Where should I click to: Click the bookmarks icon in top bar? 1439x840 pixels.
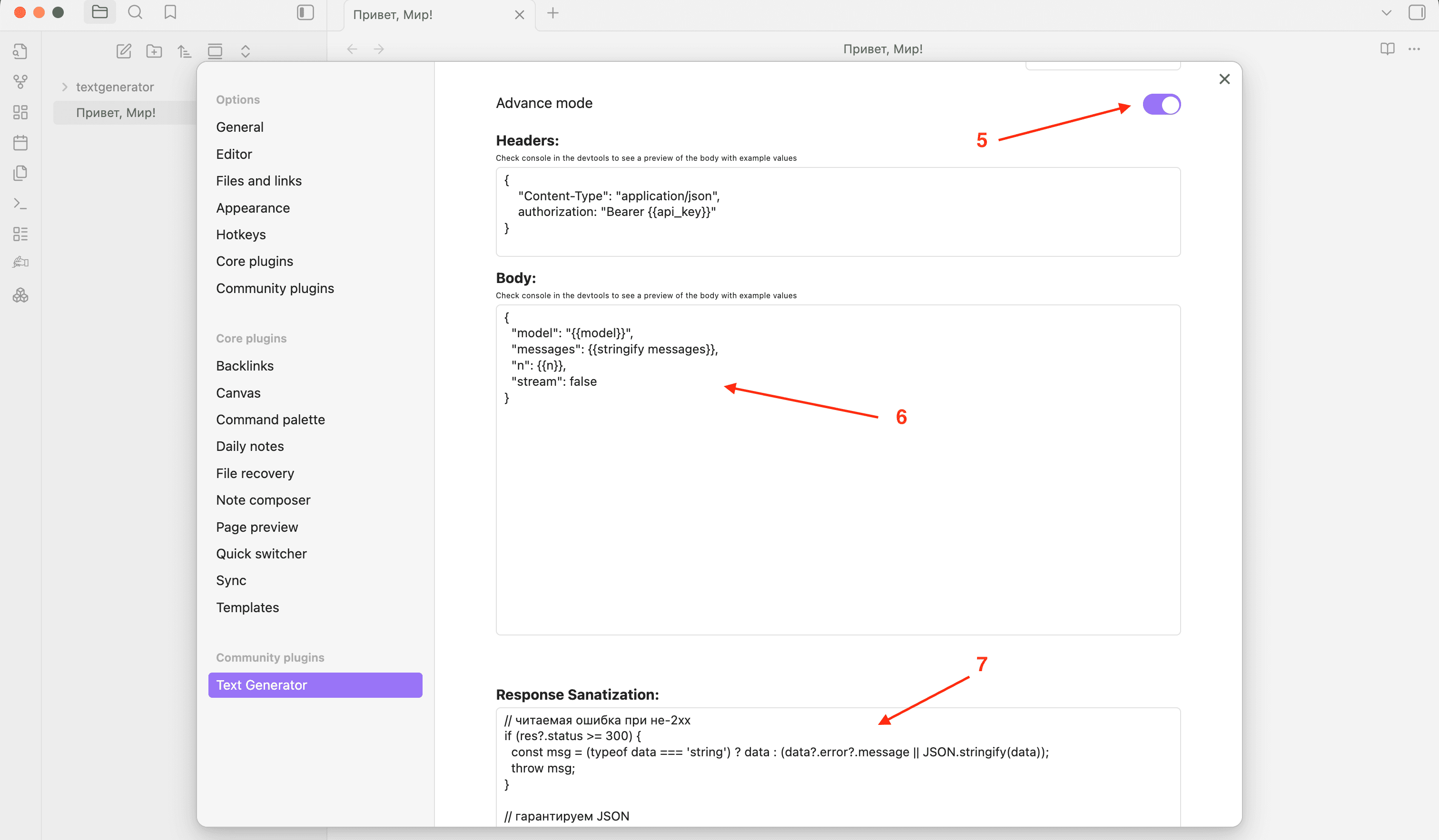(x=170, y=12)
